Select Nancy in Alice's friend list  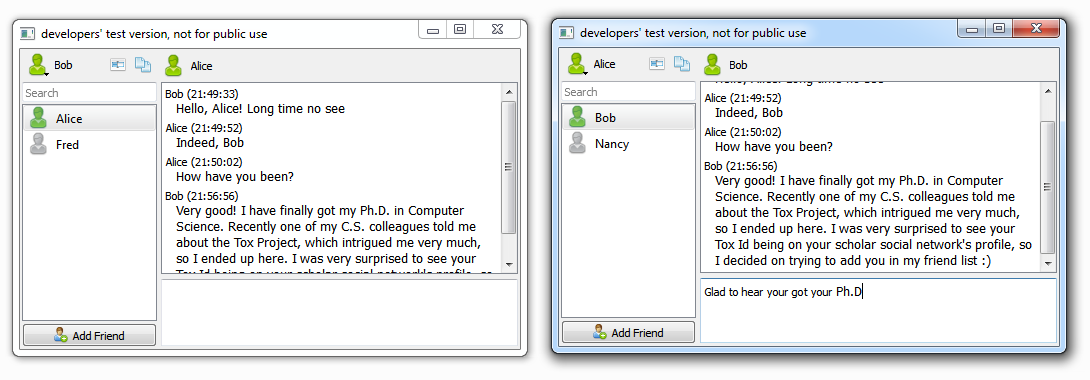628,144
